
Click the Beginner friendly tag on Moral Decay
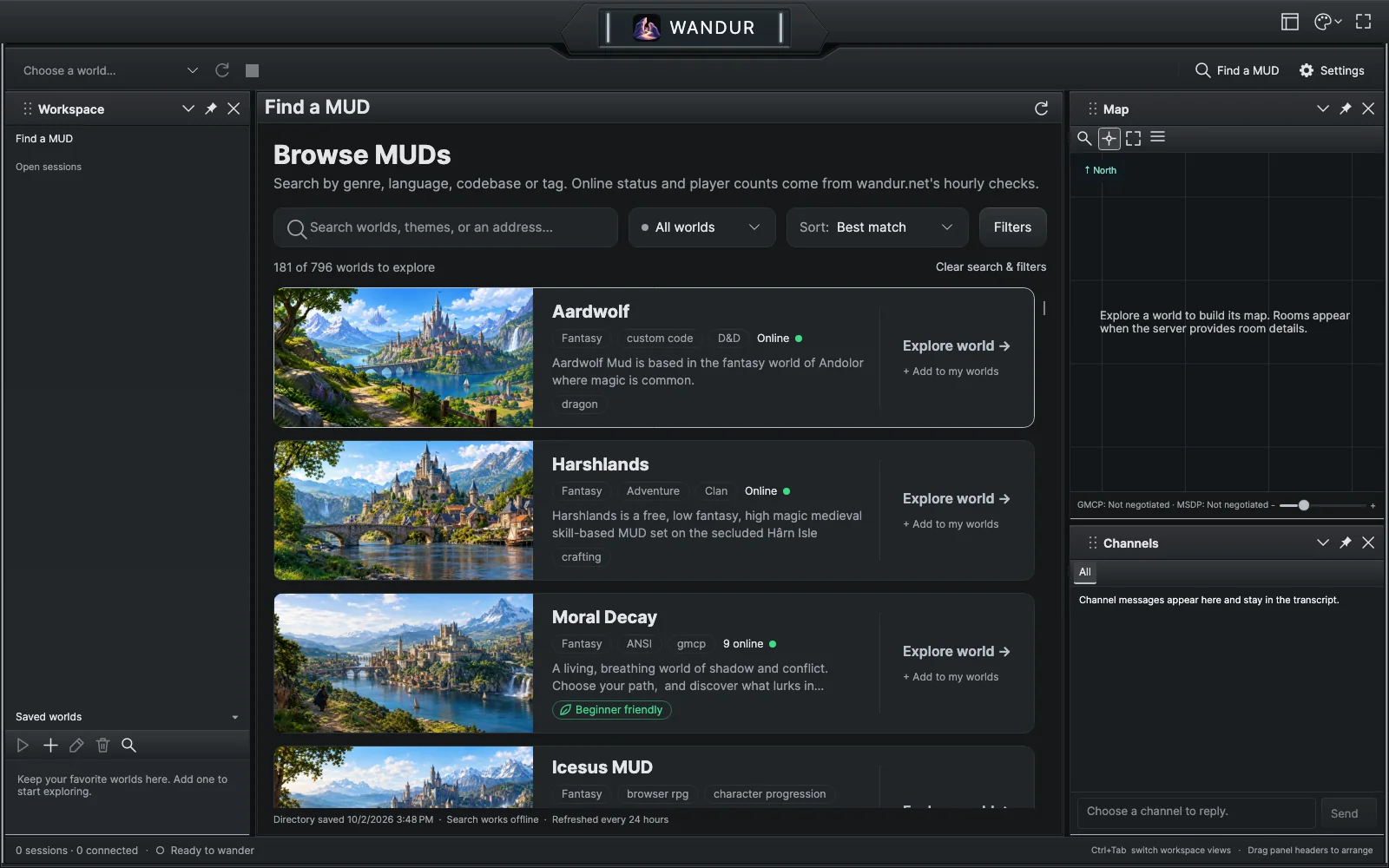coord(612,710)
